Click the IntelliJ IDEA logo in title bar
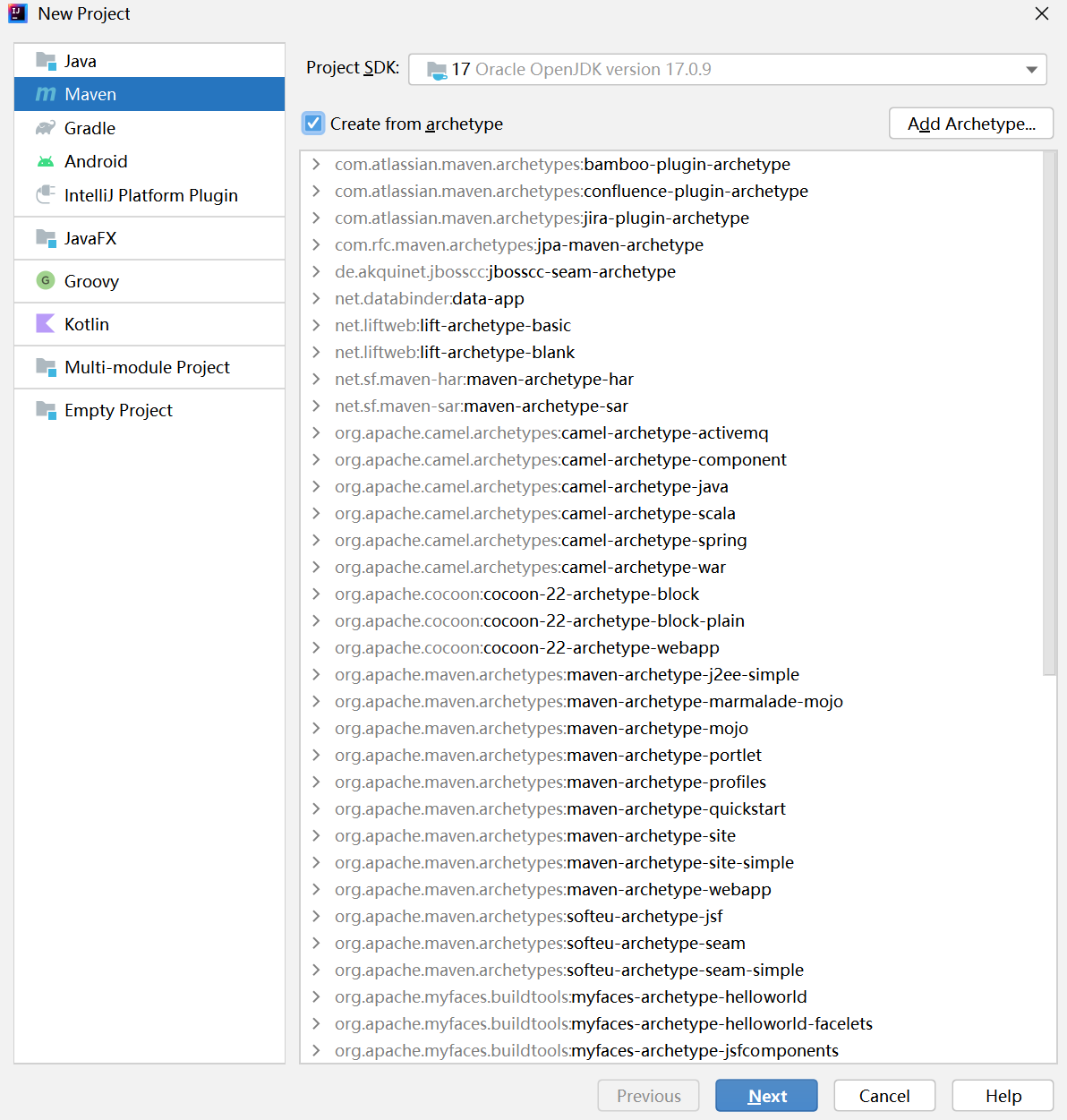The image size is (1067, 1120). click(x=18, y=13)
